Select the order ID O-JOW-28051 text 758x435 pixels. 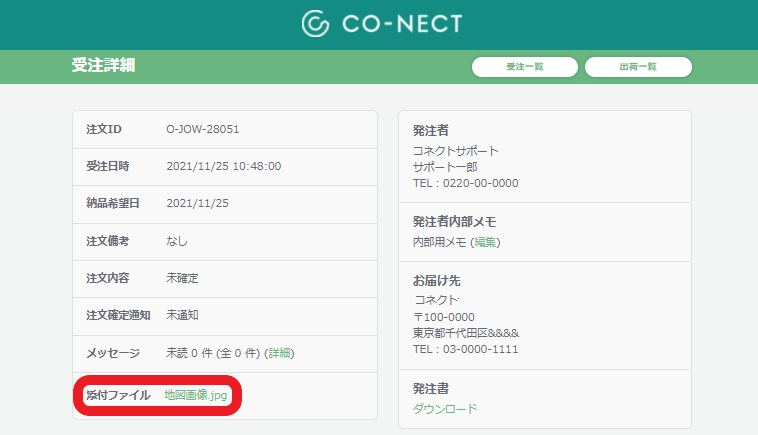coord(203,129)
